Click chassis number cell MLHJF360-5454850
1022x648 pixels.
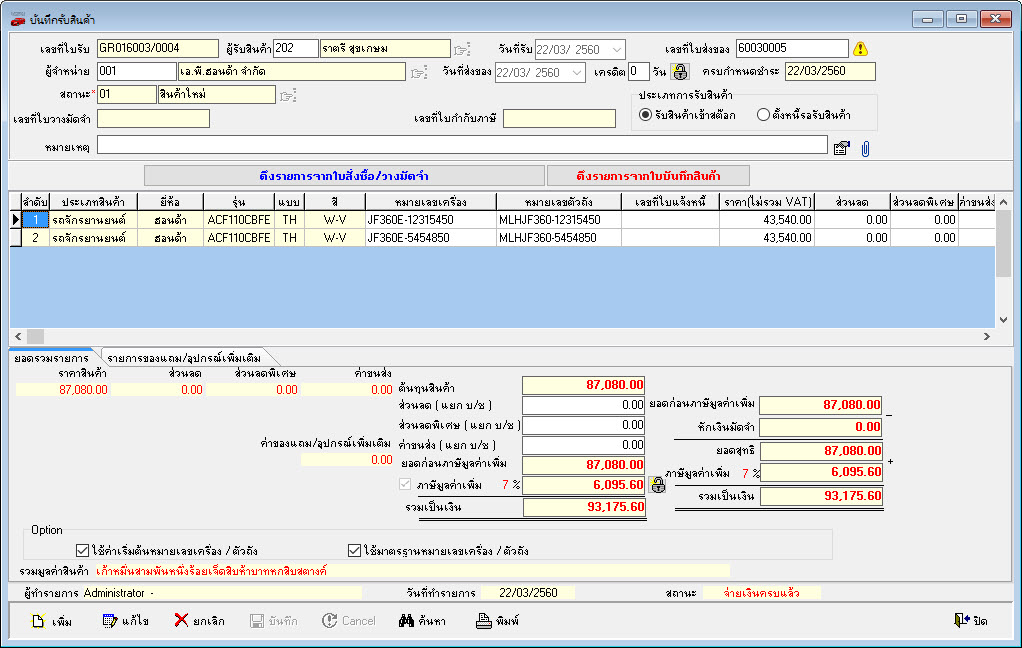point(559,238)
